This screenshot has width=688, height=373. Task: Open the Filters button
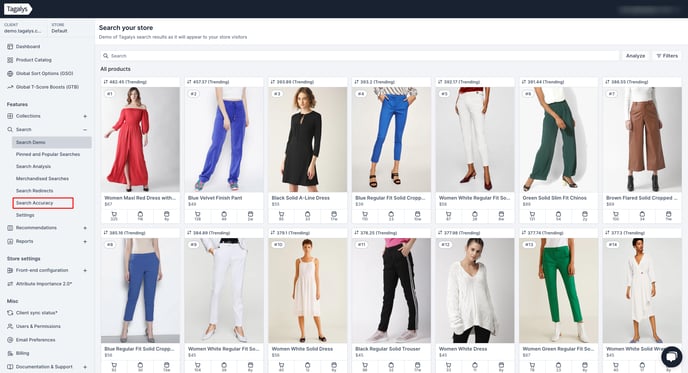click(667, 56)
